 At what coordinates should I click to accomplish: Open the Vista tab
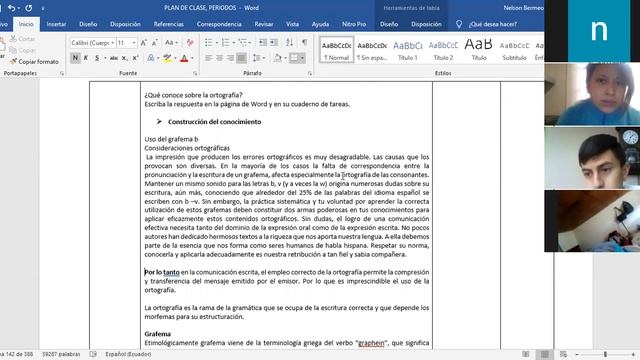coord(292,24)
